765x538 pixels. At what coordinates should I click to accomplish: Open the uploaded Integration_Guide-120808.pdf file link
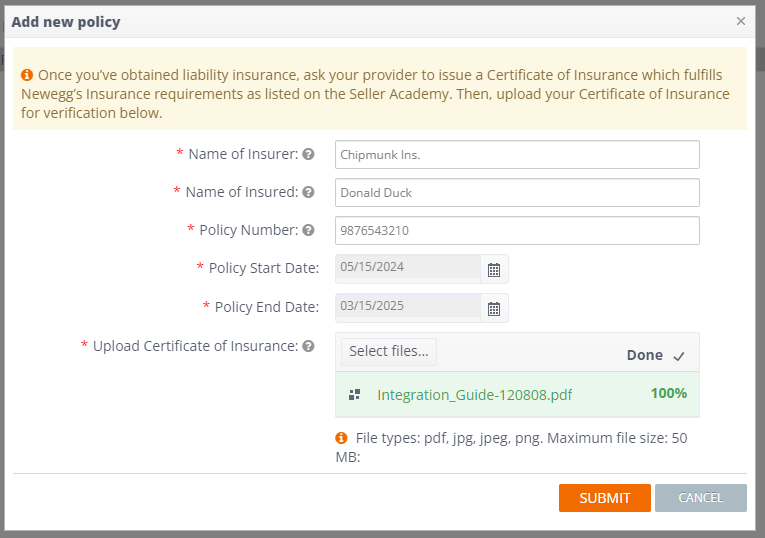[474, 395]
